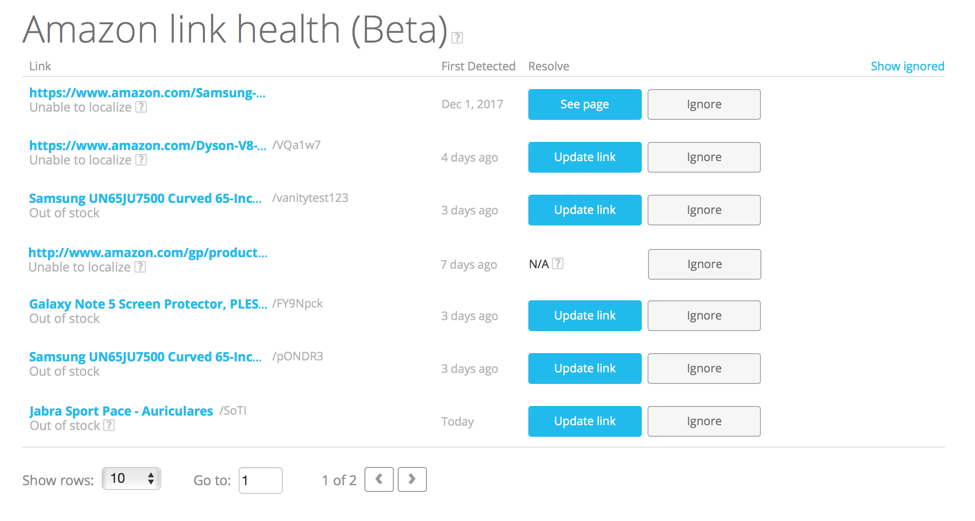Update link for Samsung /pONDR3 row
Screen dimensions: 975x521
[584, 369]
